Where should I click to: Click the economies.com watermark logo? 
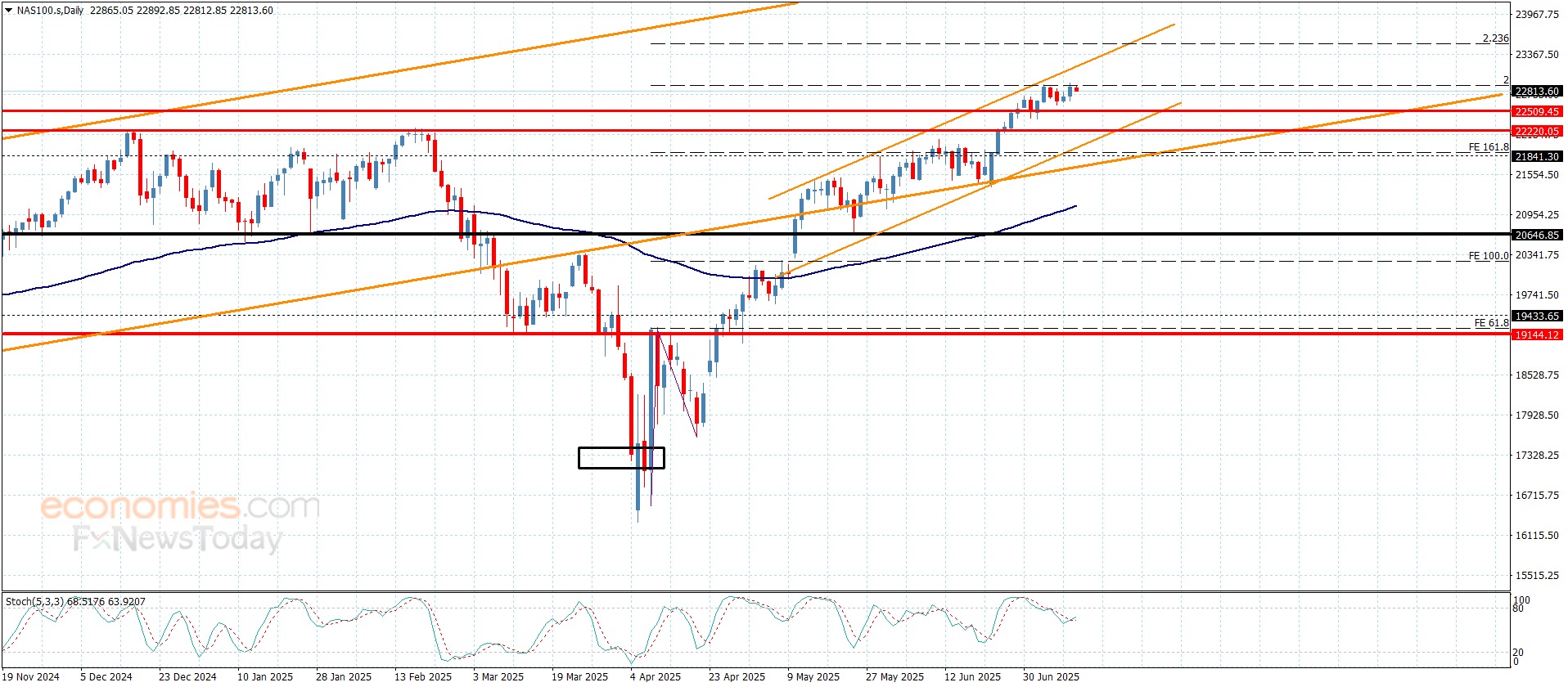coord(179,506)
